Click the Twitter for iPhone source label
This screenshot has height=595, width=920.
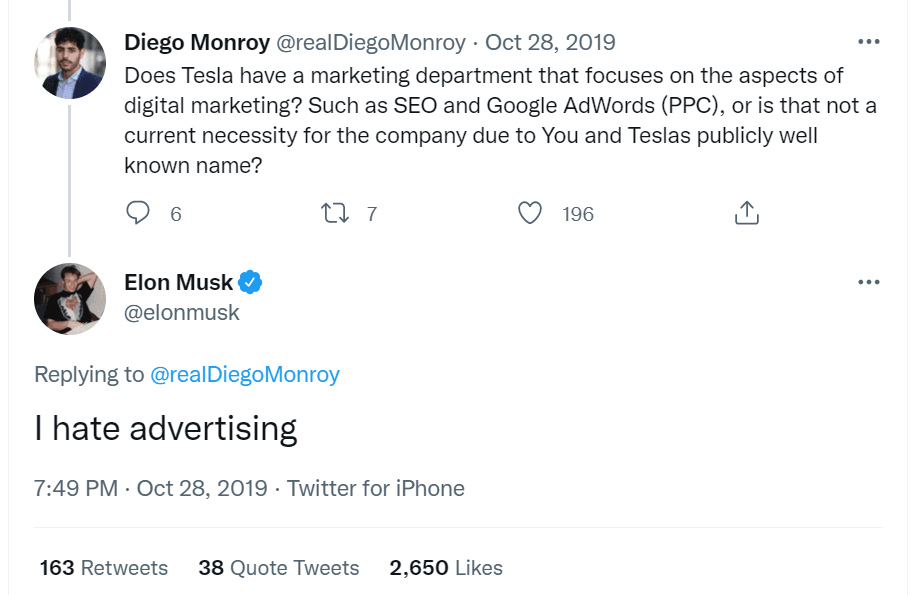376,488
